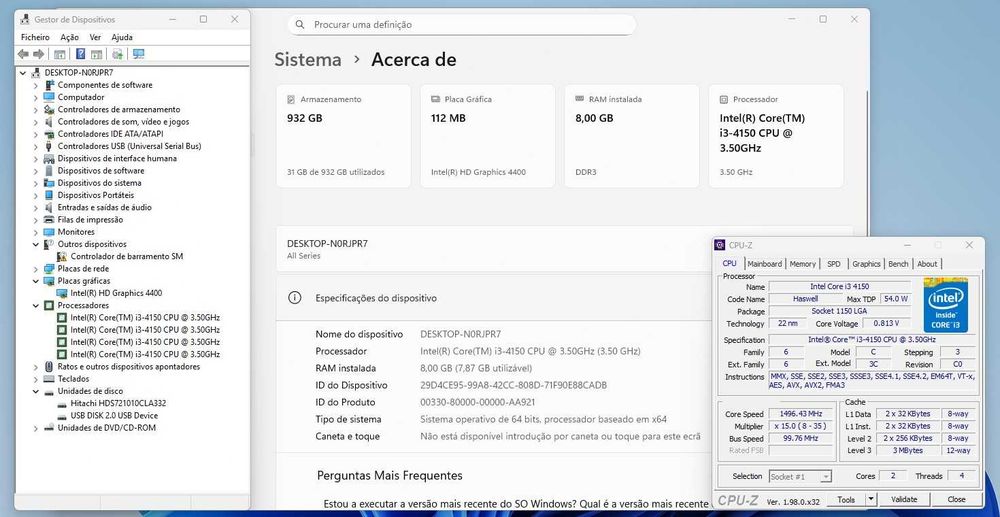
Task: Click the update driver toolbar icon with green arrow
Action: tap(117, 54)
